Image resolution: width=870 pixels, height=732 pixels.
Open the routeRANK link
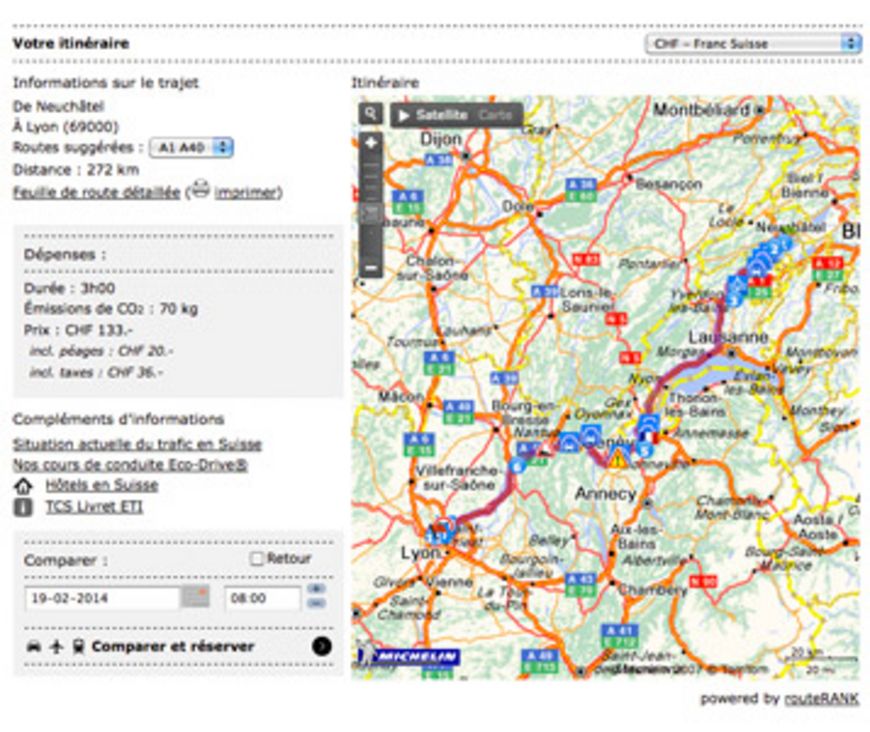tap(822, 699)
